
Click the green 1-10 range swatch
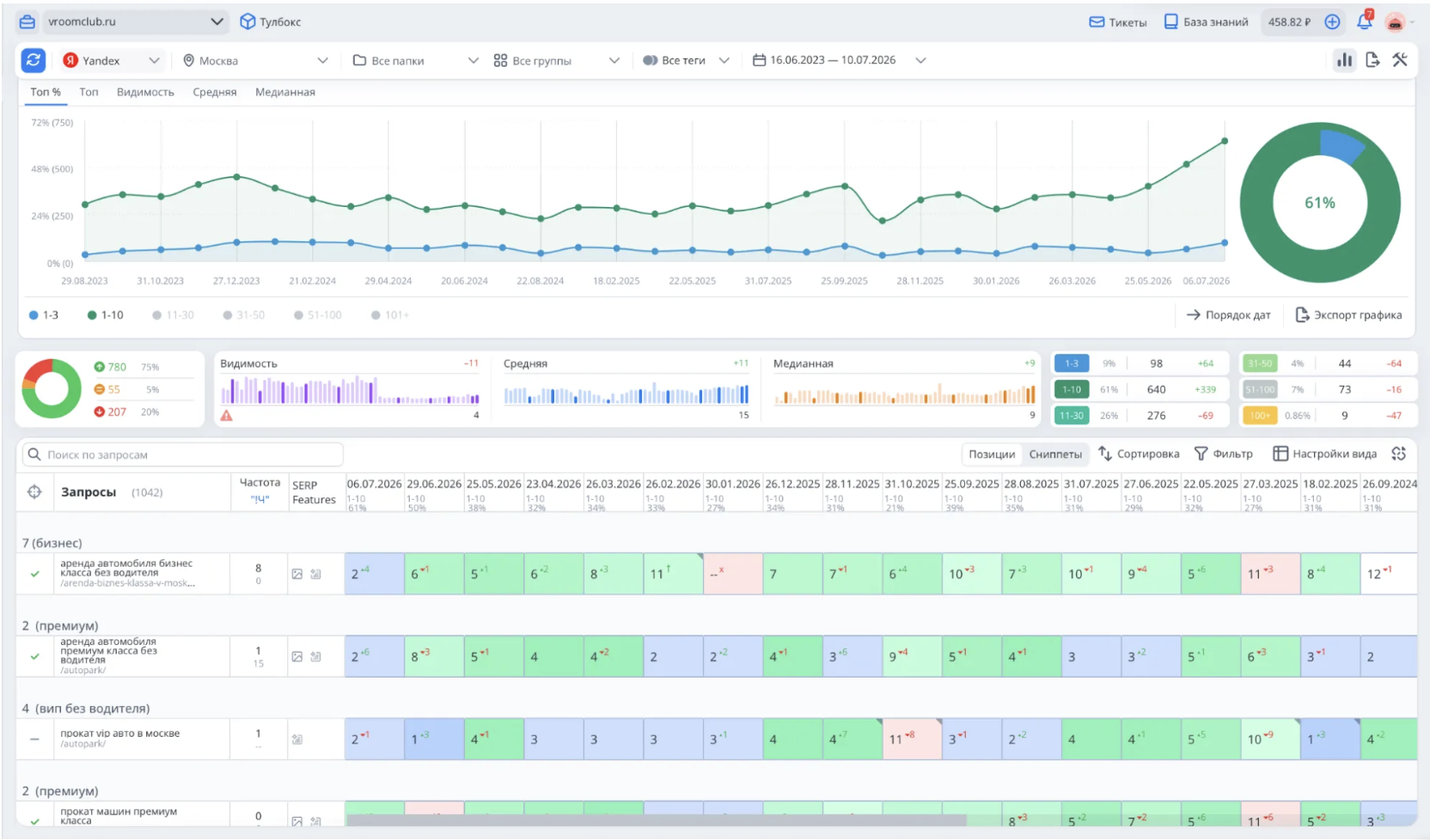[x=1072, y=389]
